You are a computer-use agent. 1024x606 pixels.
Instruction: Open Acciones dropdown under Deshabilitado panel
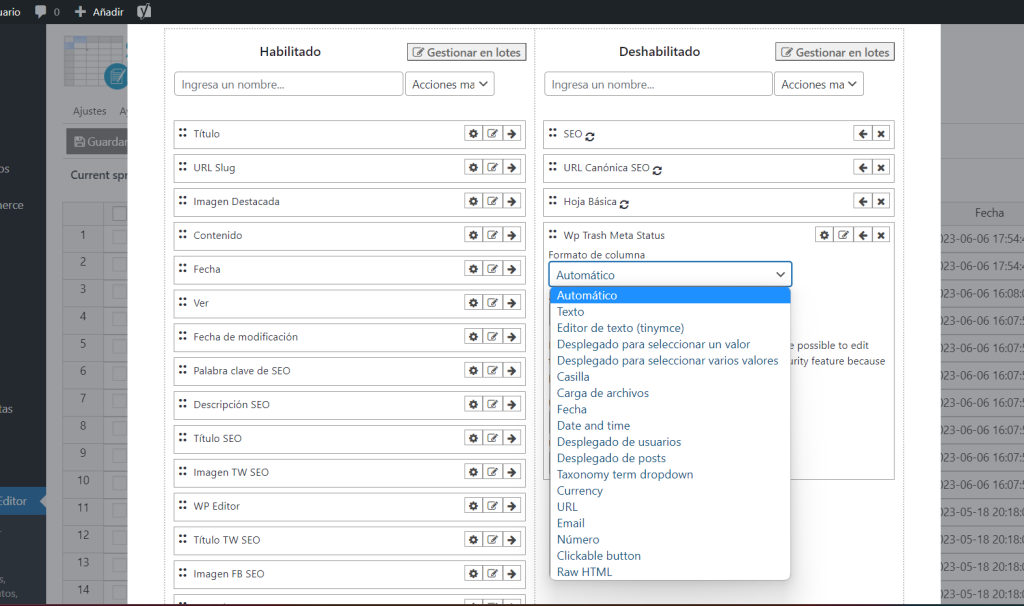click(819, 83)
